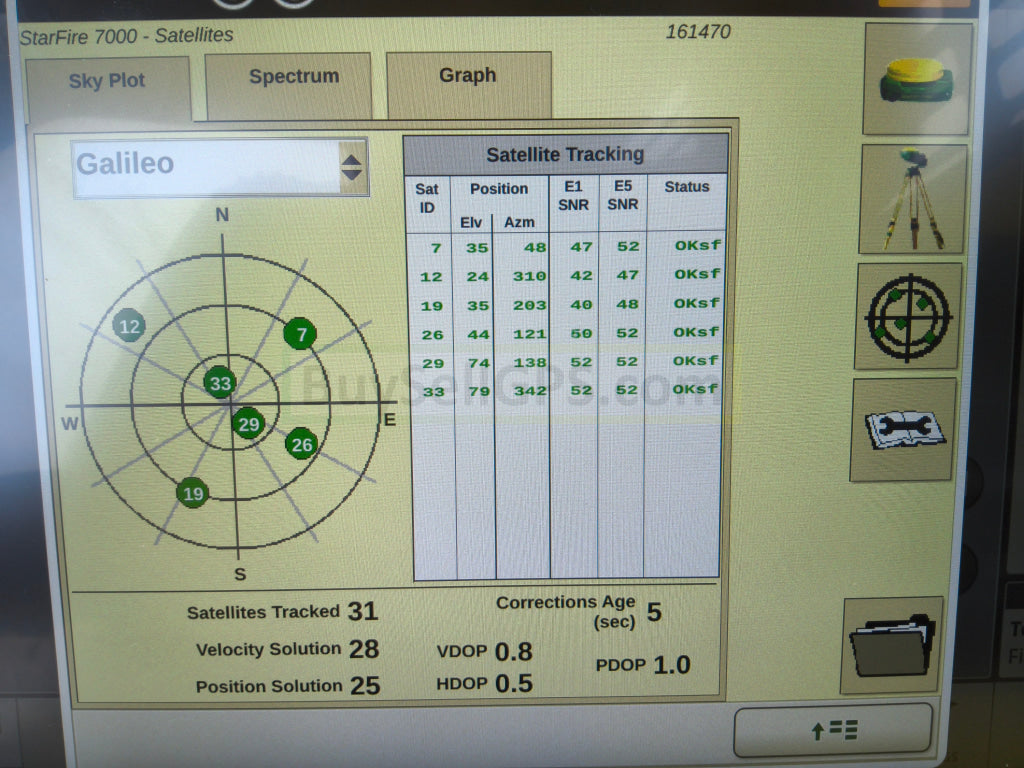Open the Galileo constellation dropdown

(221, 167)
